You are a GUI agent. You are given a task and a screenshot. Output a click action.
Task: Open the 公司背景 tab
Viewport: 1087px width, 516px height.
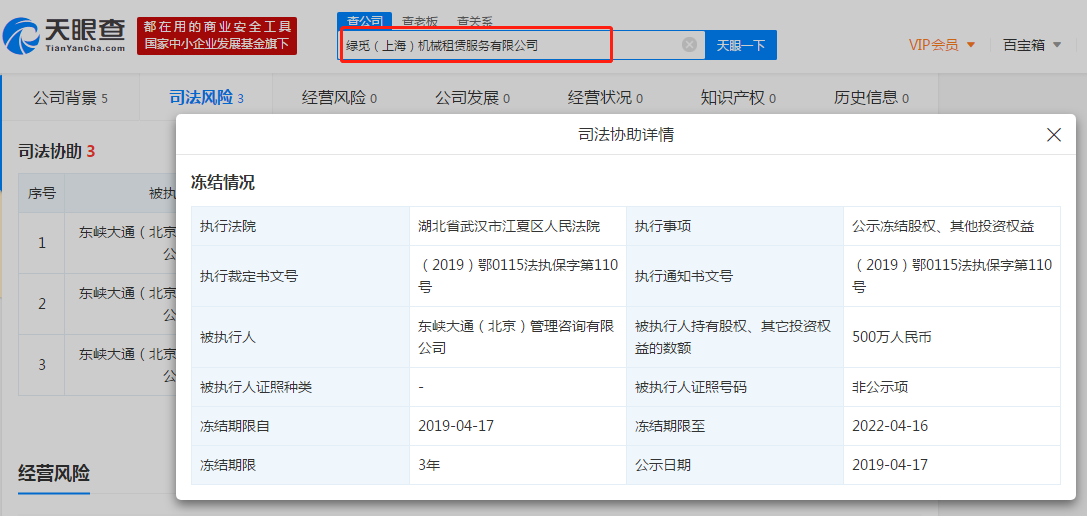(x=70, y=98)
